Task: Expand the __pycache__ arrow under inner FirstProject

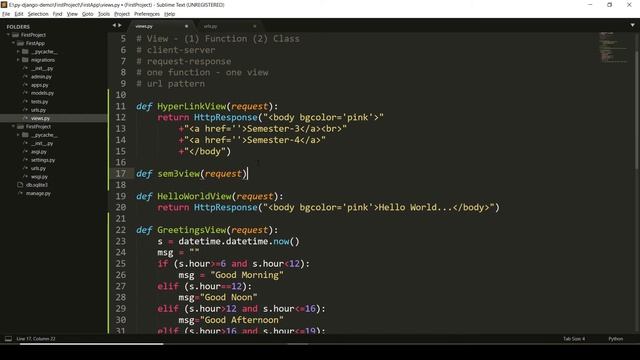Action: [18, 135]
